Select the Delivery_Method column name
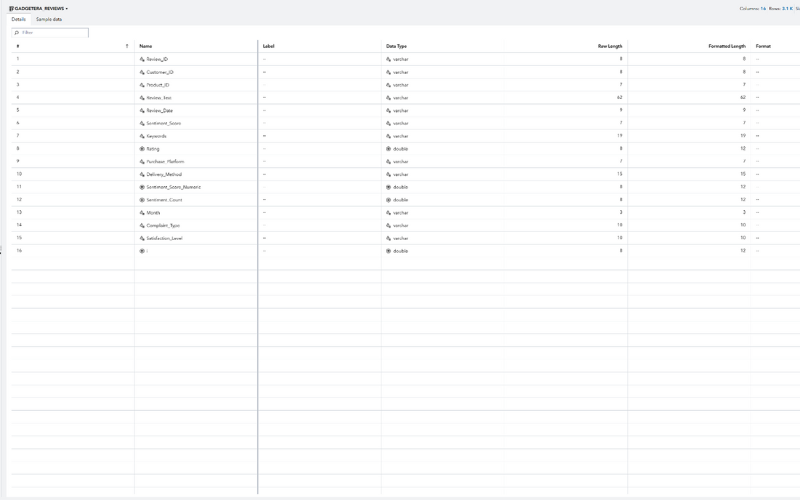 click(164, 174)
